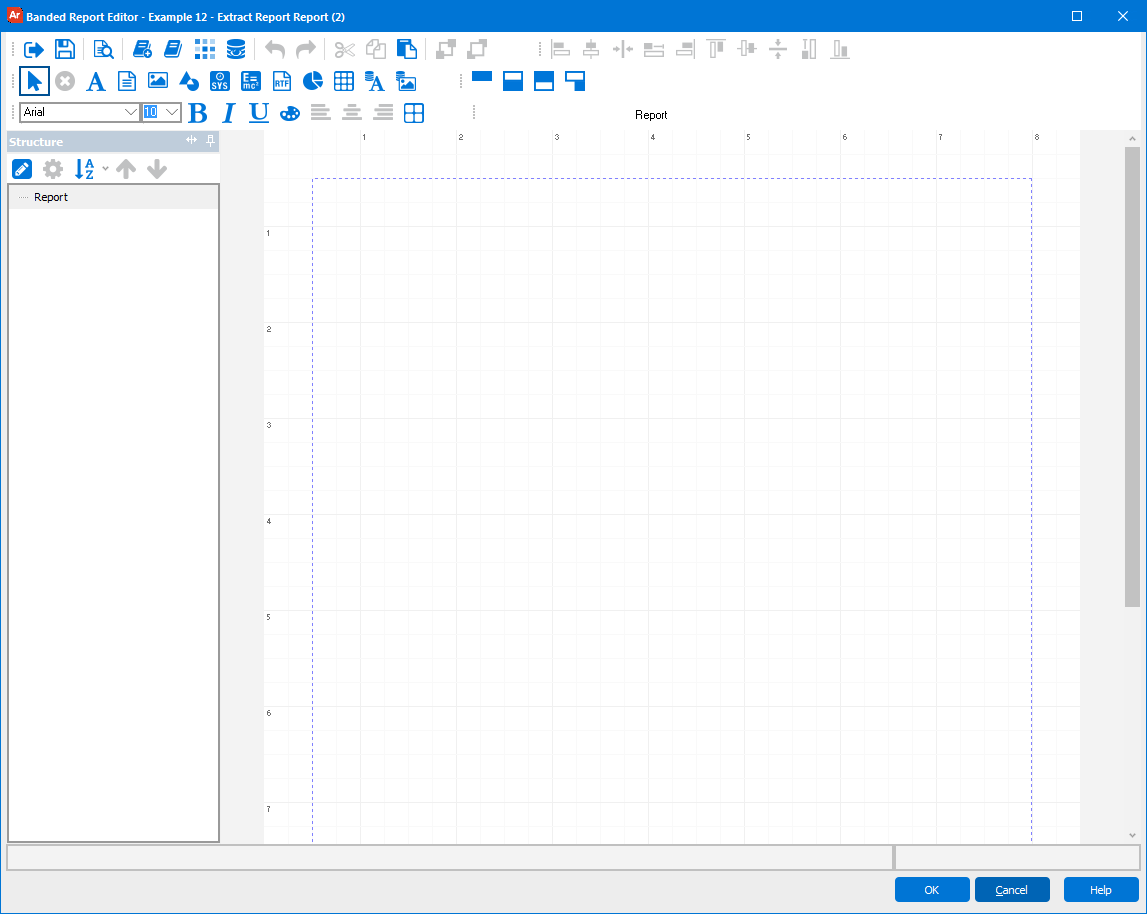The height and width of the screenshot is (914, 1147).
Task: Select the arrow pointer tool
Action: point(34,81)
